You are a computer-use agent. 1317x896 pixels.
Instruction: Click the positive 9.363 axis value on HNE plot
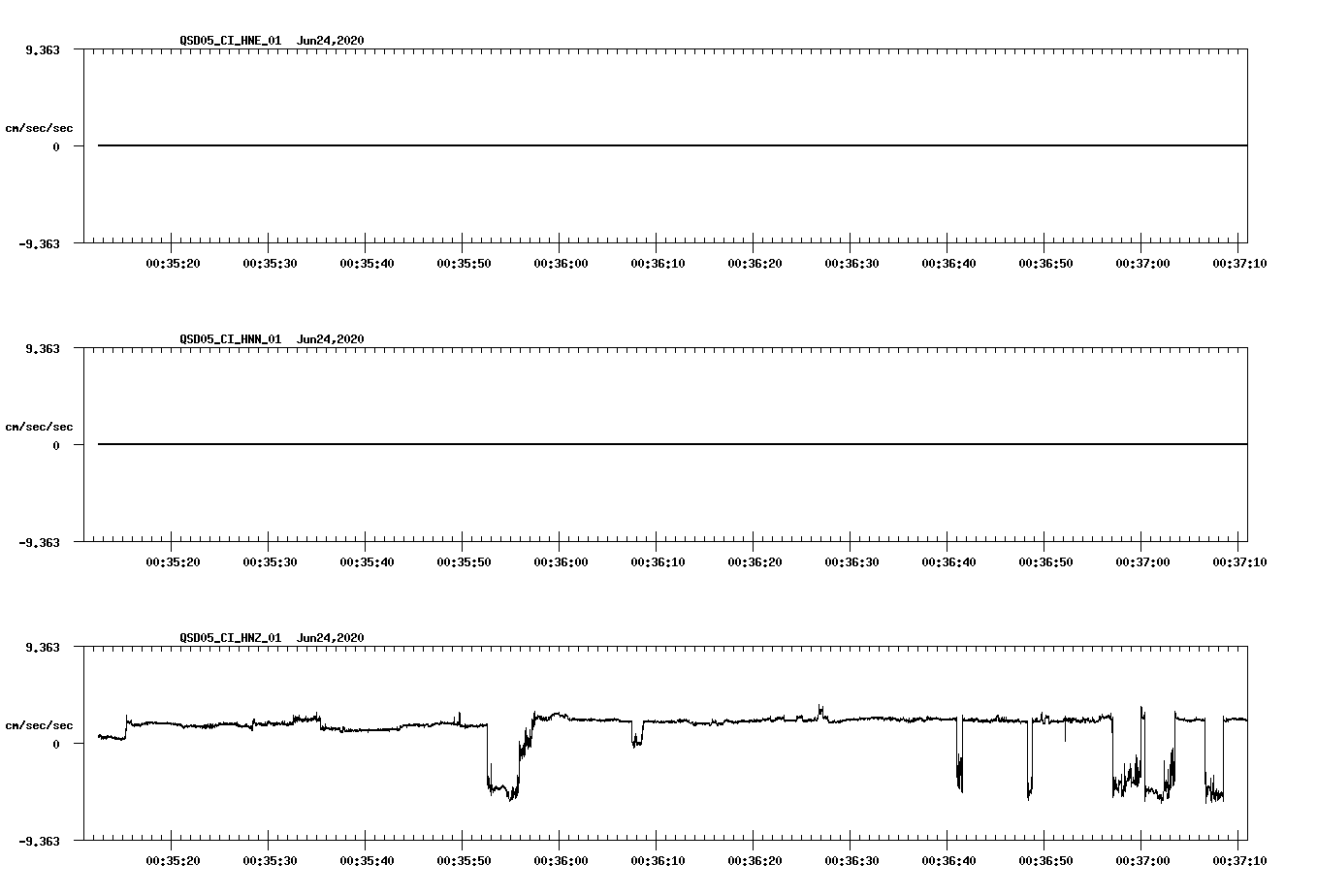pyautogui.click(x=43, y=49)
